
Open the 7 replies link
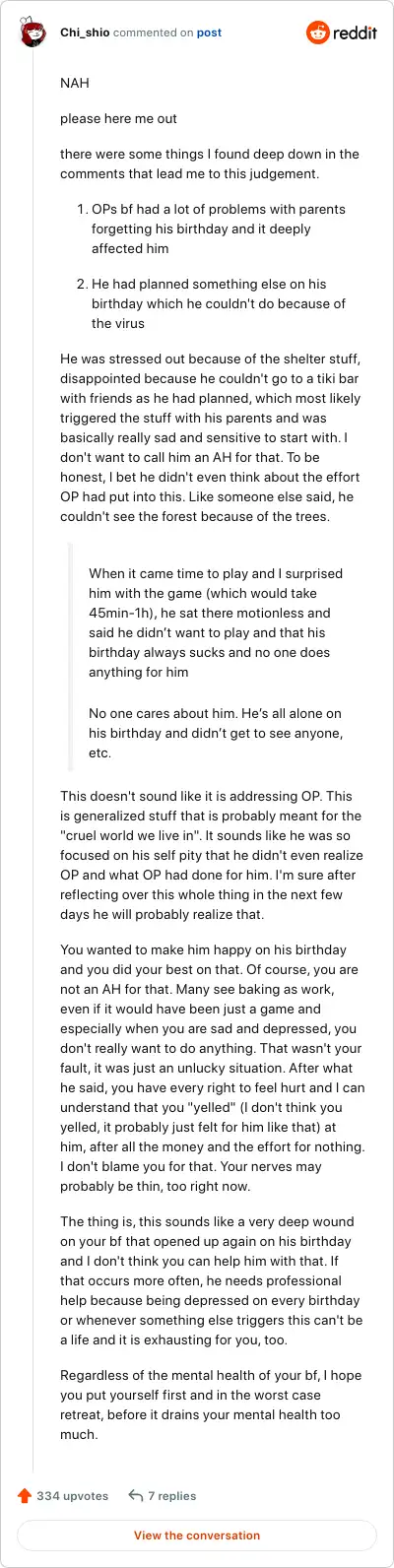[x=172, y=1496]
